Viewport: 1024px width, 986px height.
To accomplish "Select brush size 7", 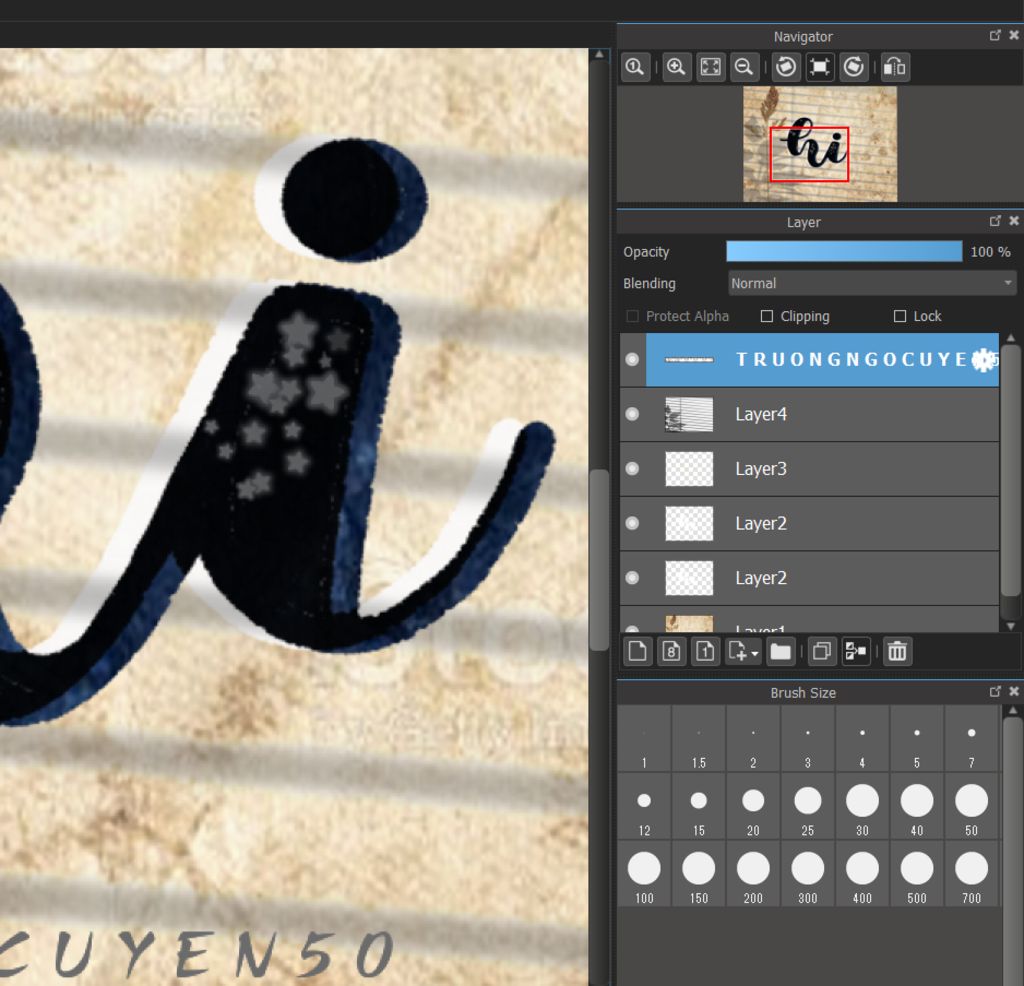I will (972, 739).
